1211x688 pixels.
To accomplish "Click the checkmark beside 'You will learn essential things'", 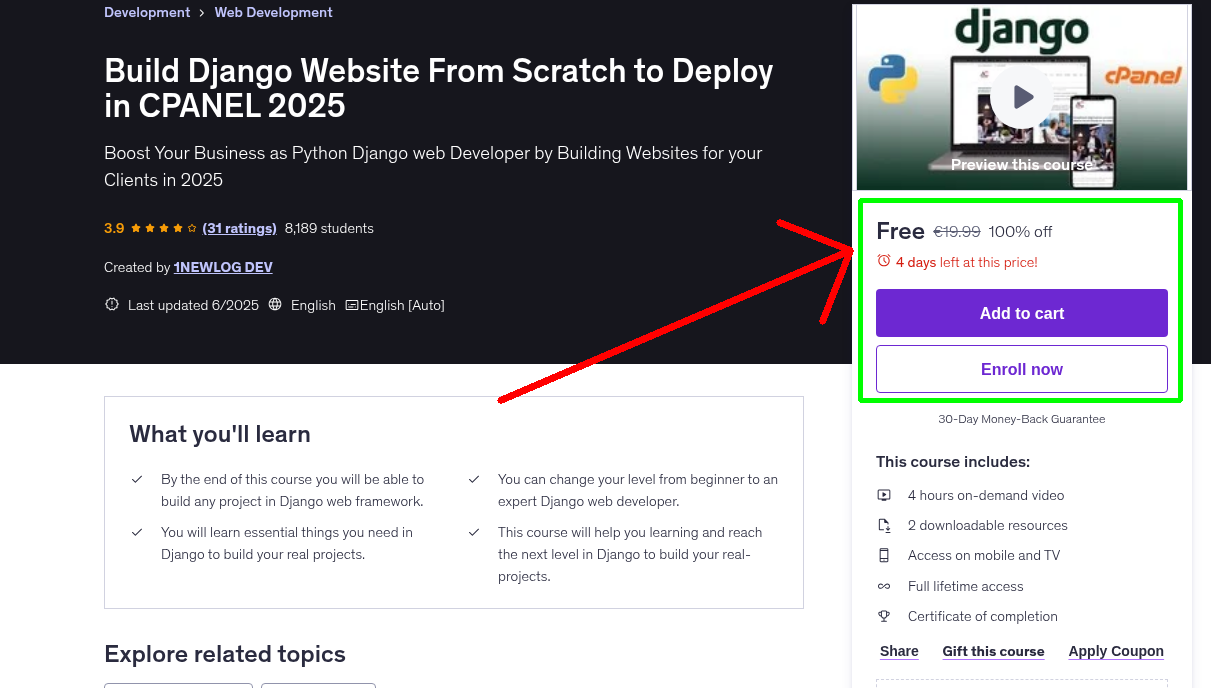I will tap(137, 533).
